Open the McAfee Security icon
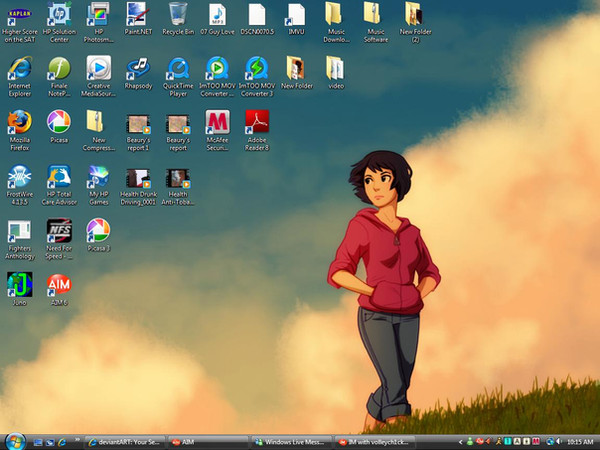 tap(217, 123)
